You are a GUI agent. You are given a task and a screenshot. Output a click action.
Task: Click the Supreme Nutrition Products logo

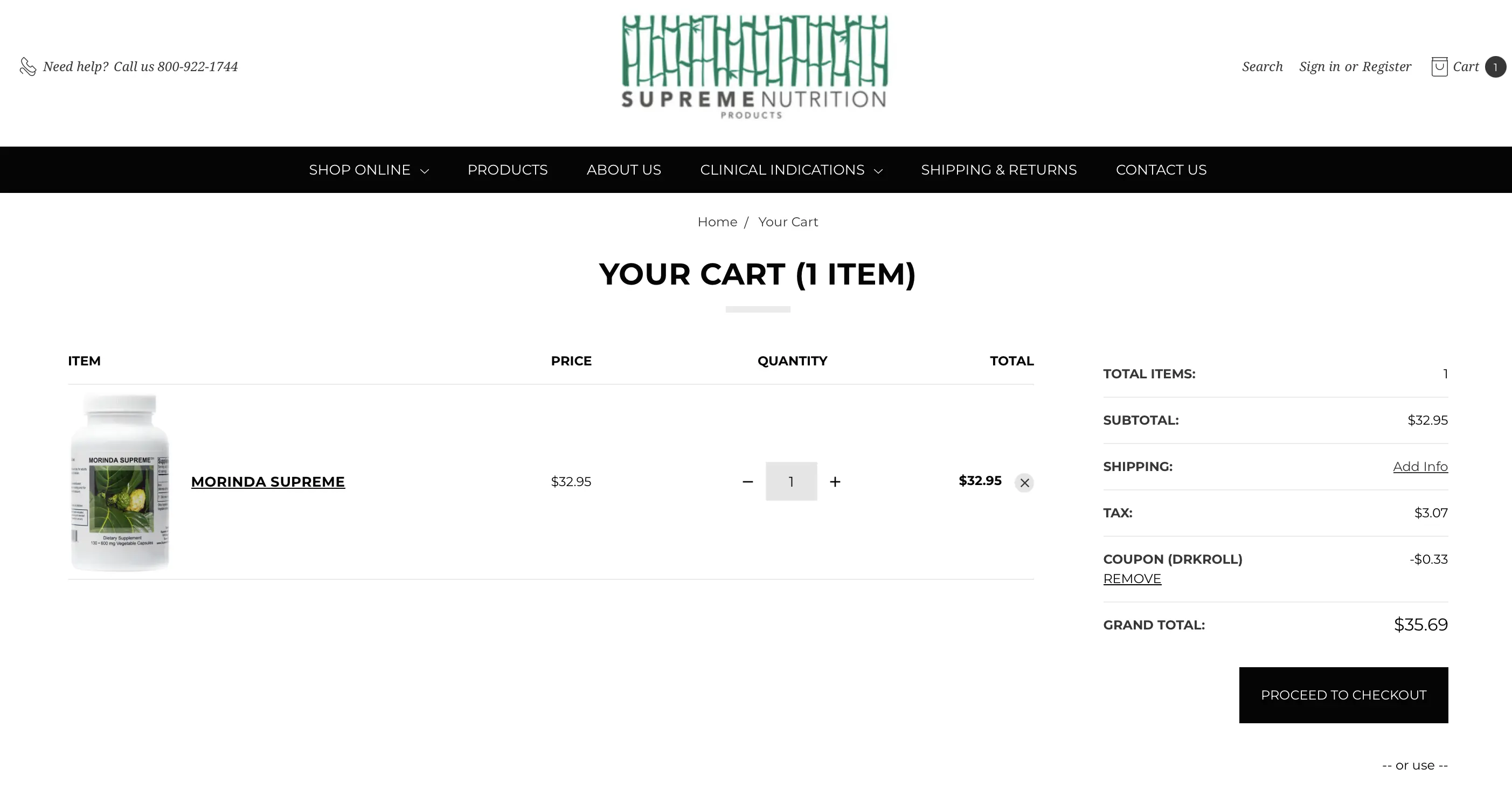click(x=755, y=67)
